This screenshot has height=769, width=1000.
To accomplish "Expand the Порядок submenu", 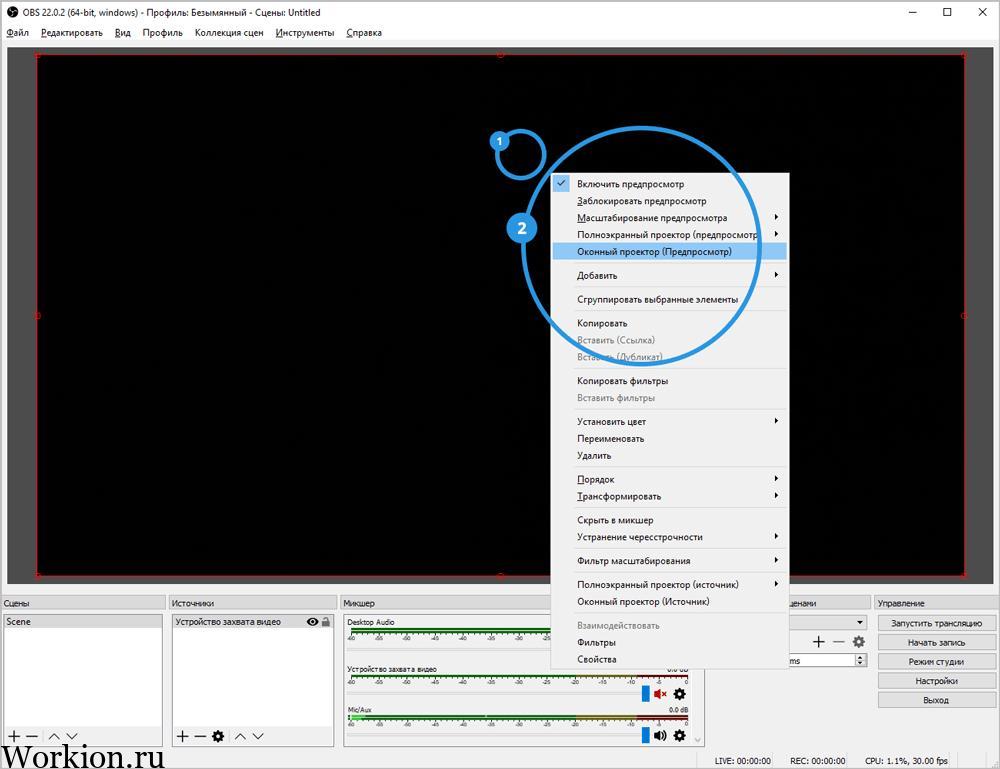I will coord(670,479).
